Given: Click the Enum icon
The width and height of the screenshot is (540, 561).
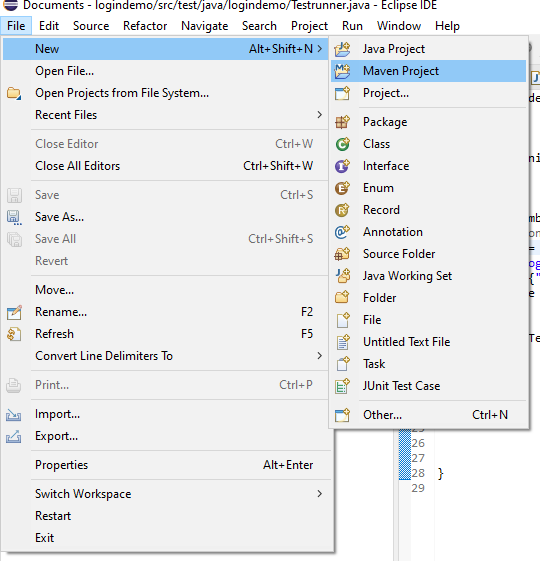Looking at the screenshot, I should pyautogui.click(x=342, y=188).
